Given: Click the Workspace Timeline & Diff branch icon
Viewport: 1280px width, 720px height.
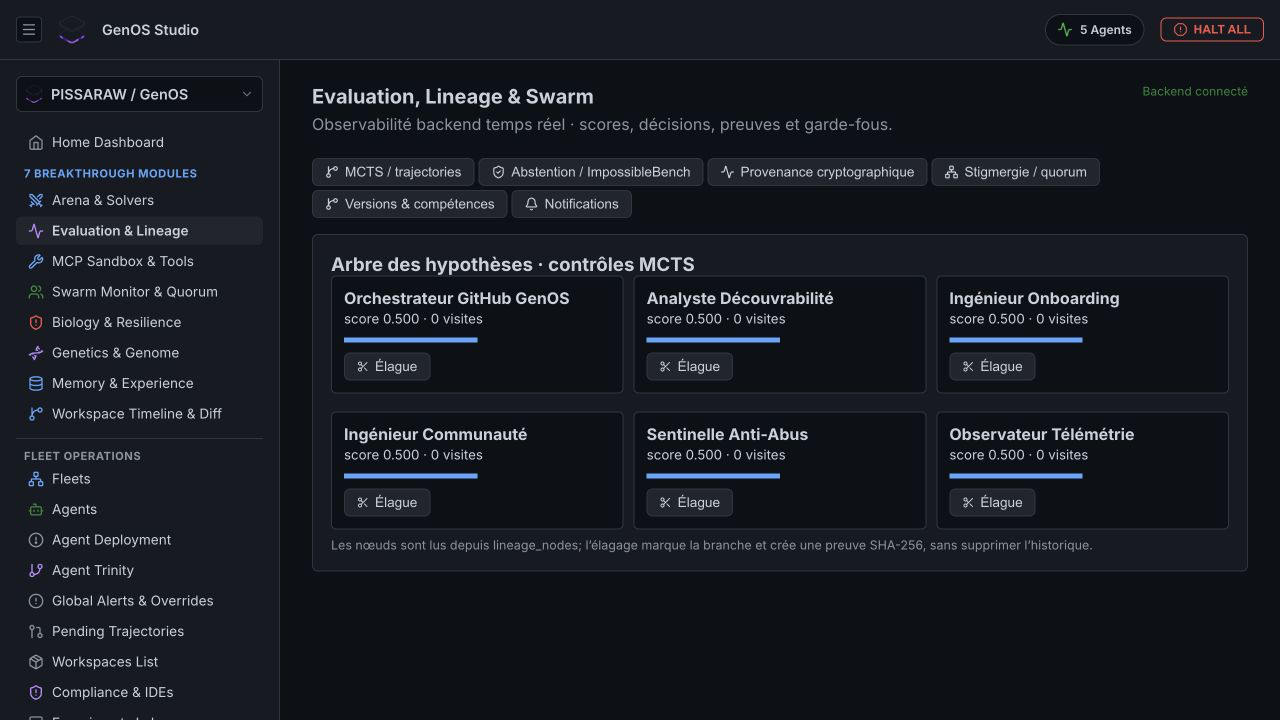Looking at the screenshot, I should (x=36, y=414).
